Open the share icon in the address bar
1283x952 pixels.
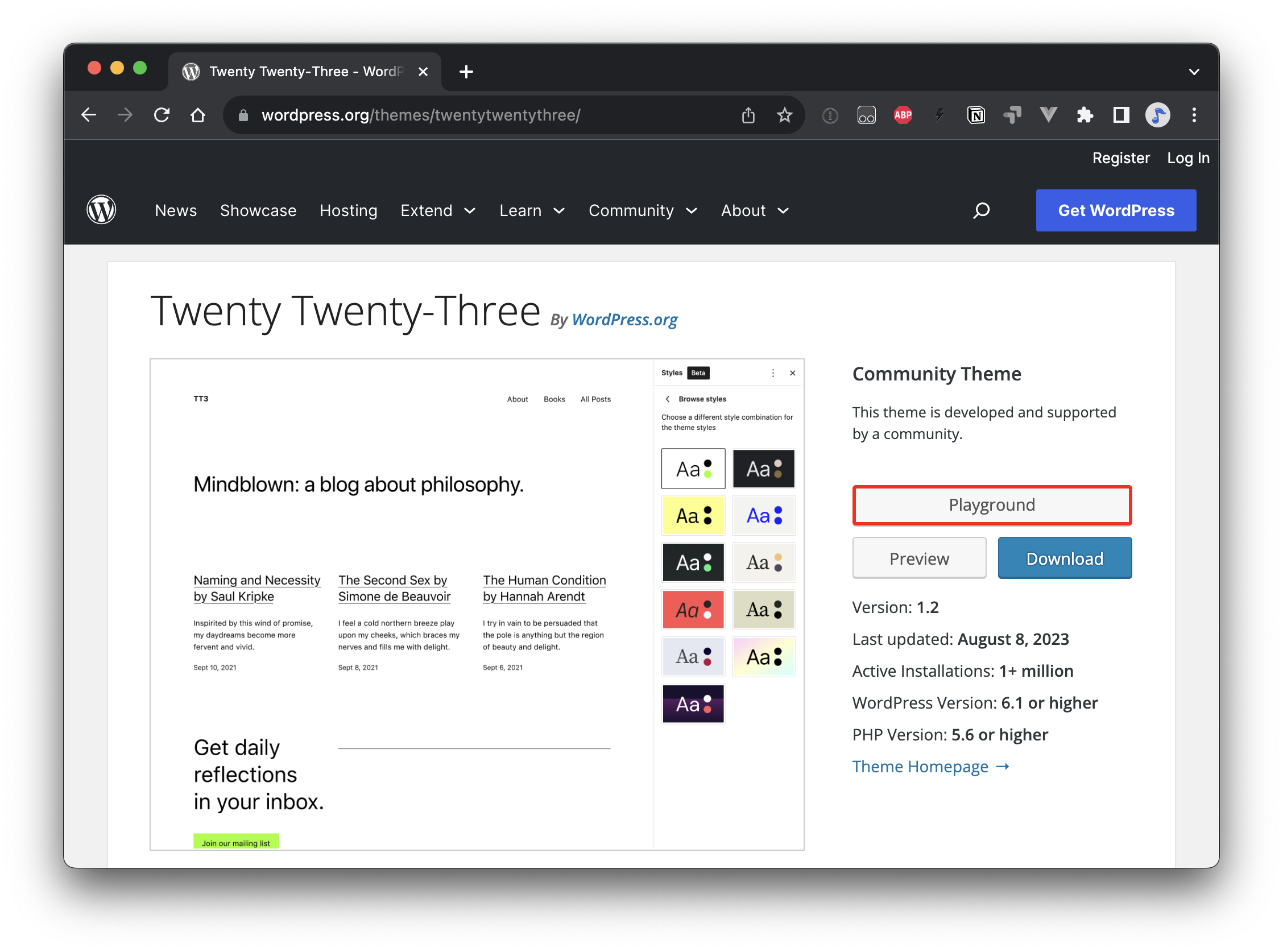tap(748, 115)
